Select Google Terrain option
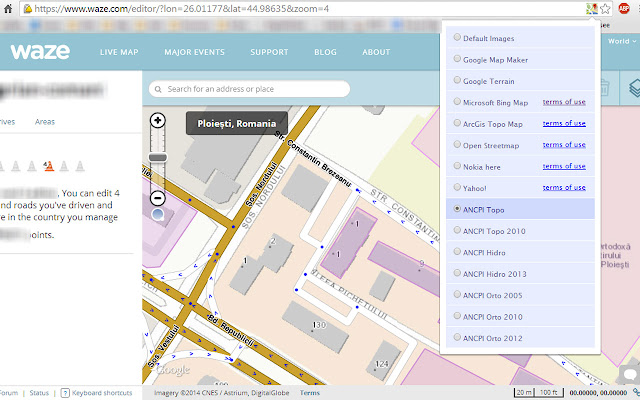 click(520, 81)
